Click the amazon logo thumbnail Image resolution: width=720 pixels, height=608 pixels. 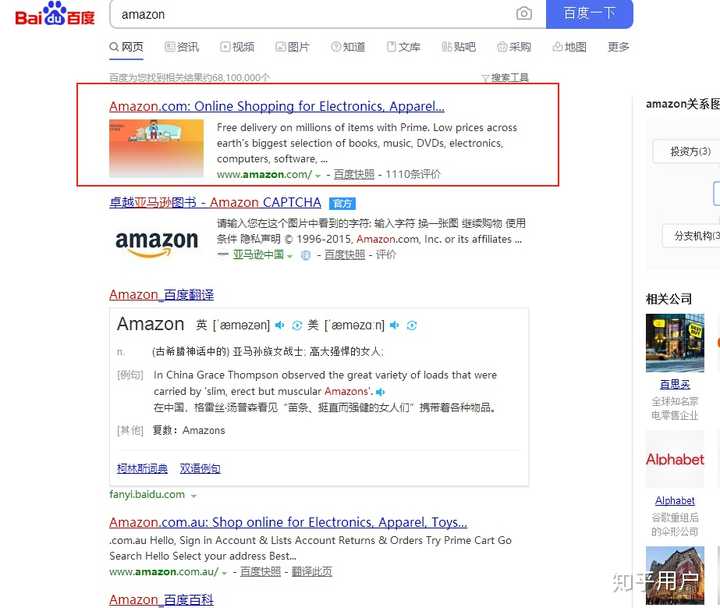coord(157,243)
